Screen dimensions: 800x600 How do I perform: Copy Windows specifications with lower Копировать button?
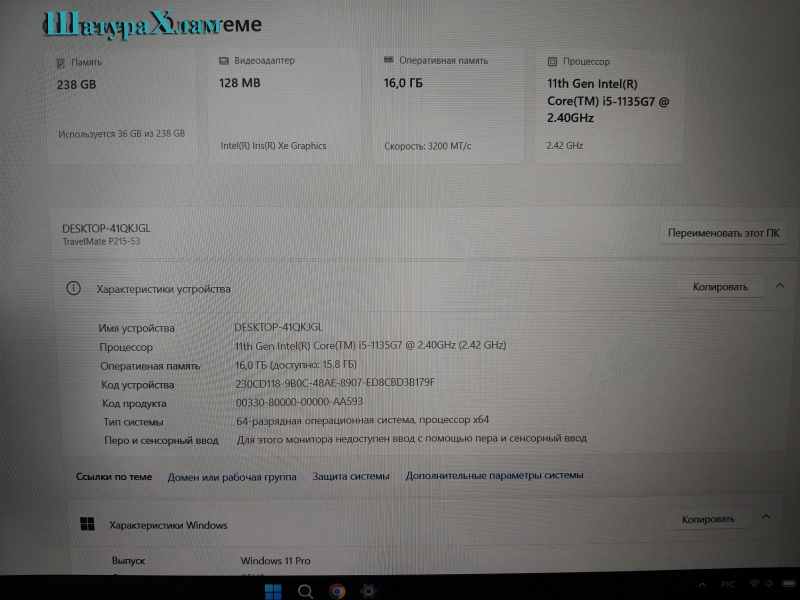(708, 519)
